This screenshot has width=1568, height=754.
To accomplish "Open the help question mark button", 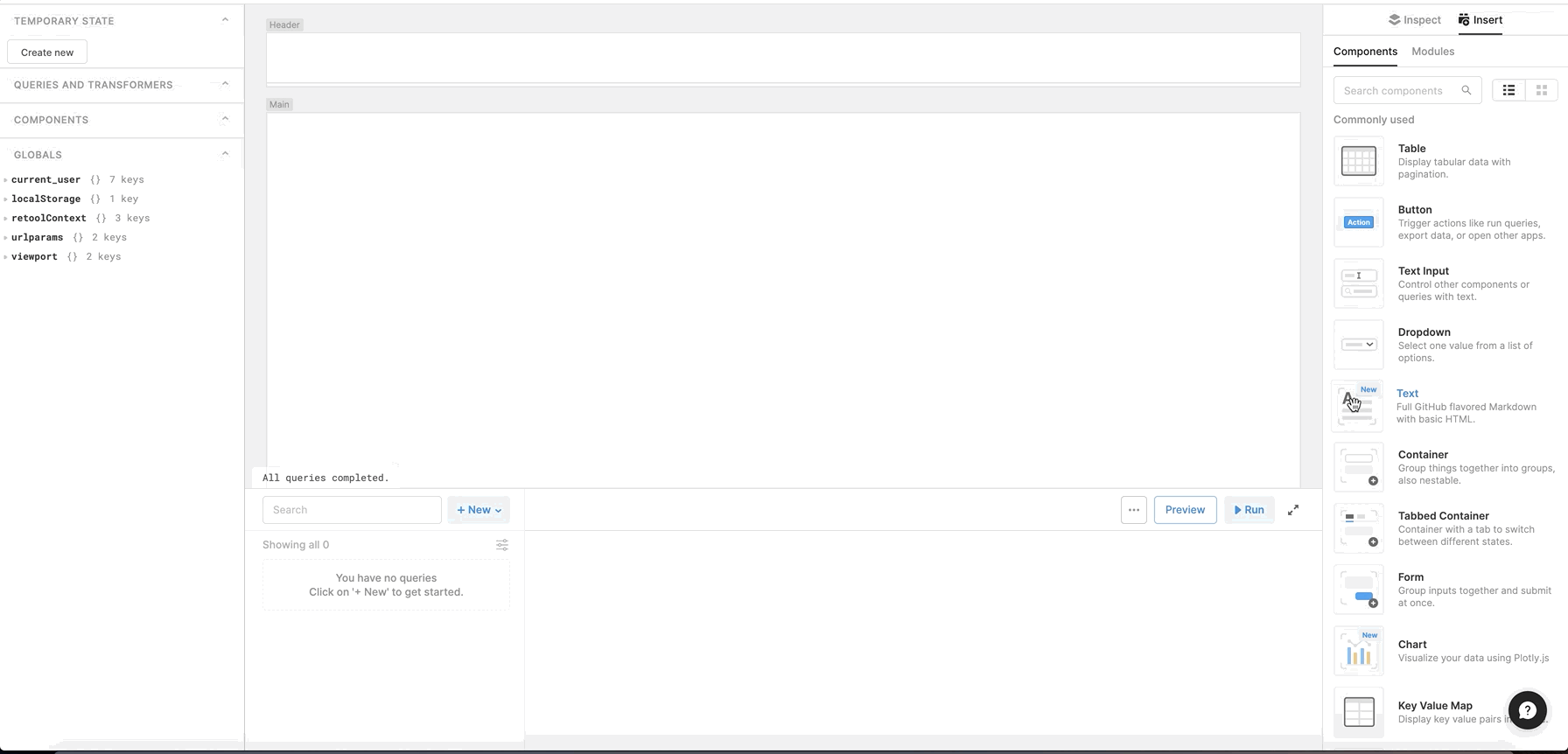I will click(1528, 710).
